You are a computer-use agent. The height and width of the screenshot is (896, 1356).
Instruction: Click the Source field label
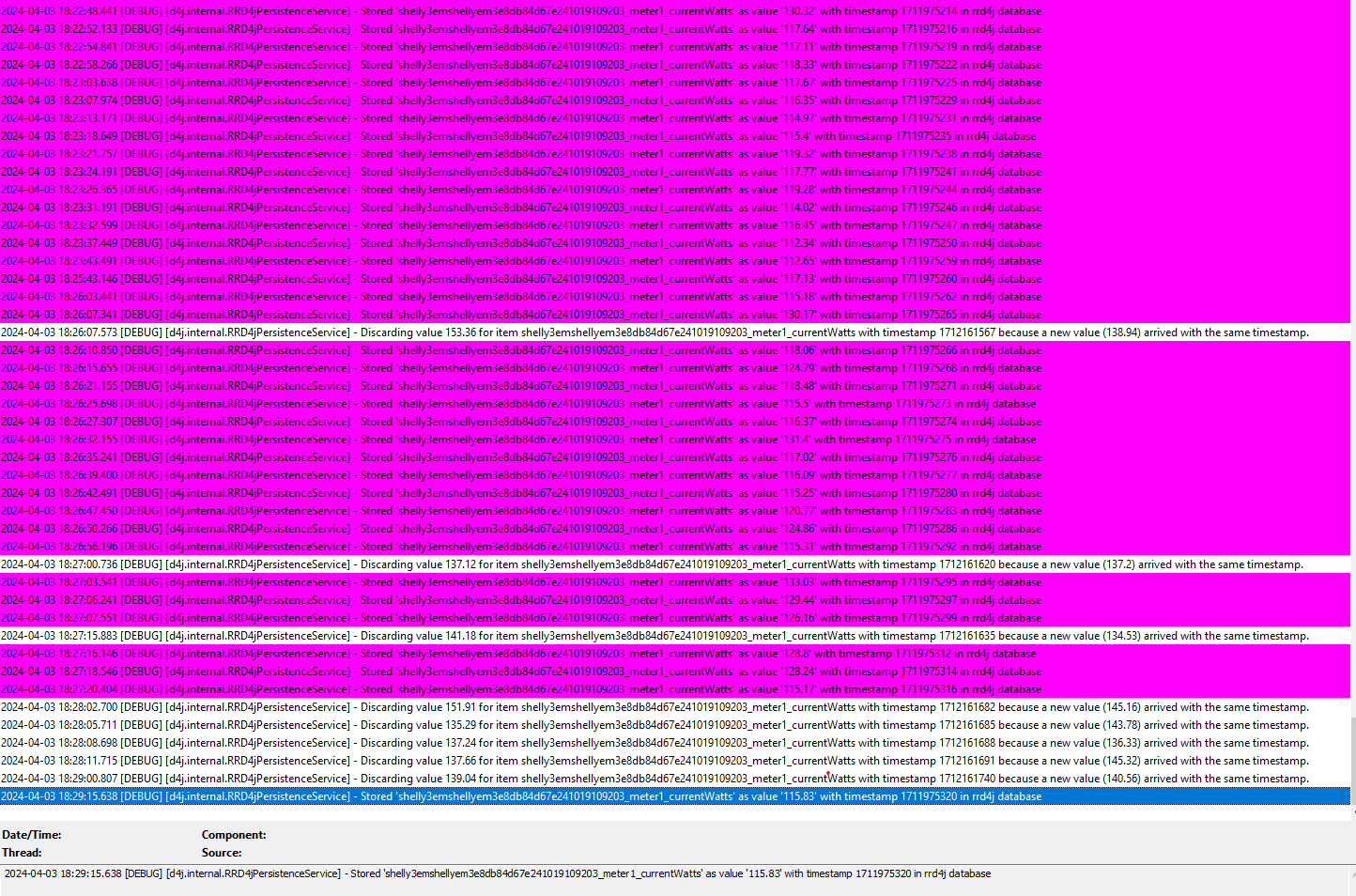[x=222, y=852]
